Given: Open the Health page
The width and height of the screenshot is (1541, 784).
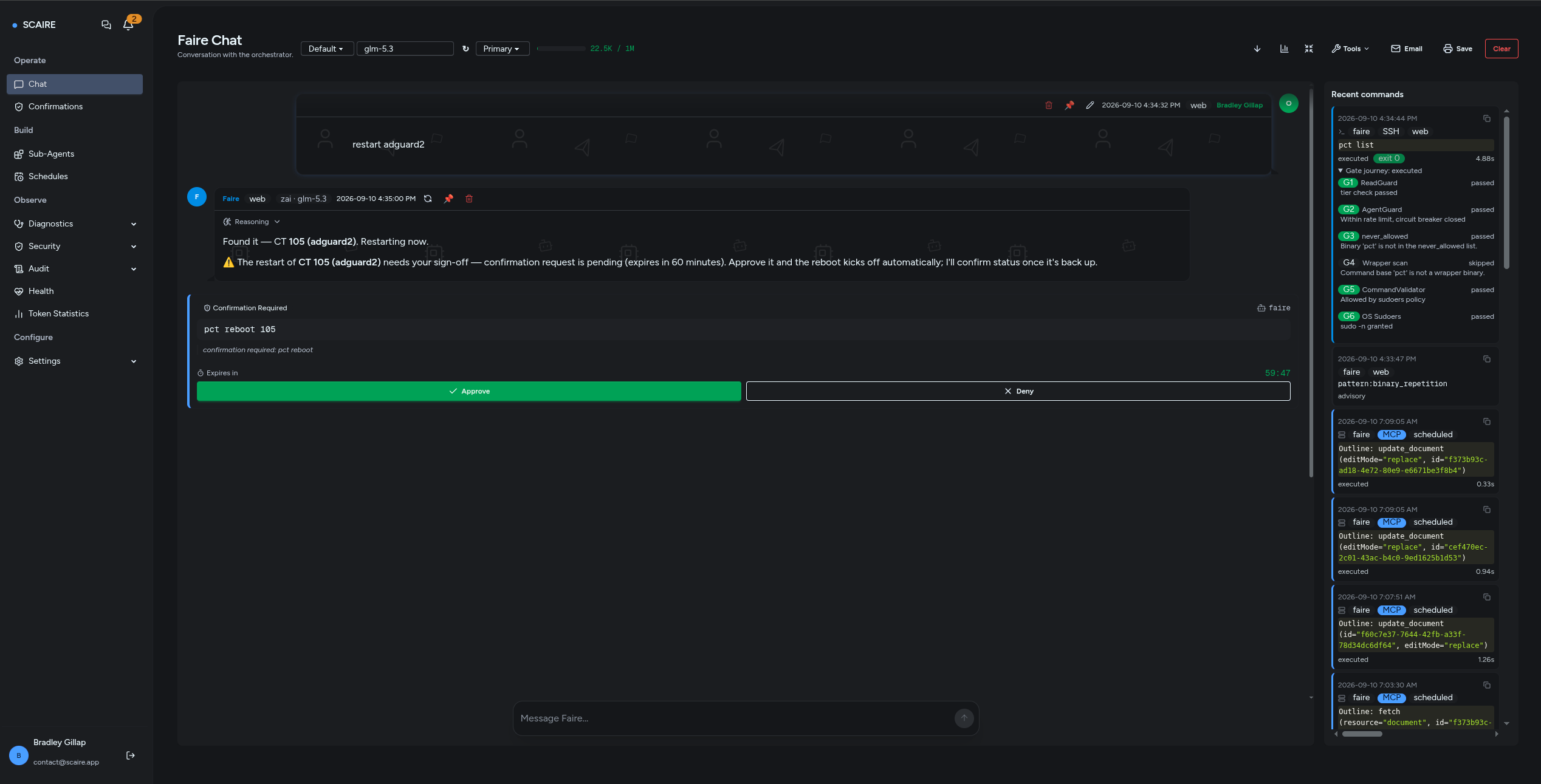Looking at the screenshot, I should (75, 291).
